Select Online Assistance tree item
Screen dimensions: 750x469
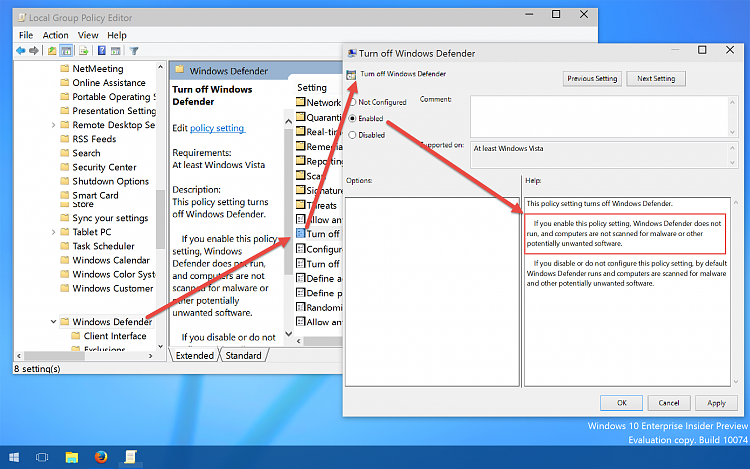(x=109, y=83)
